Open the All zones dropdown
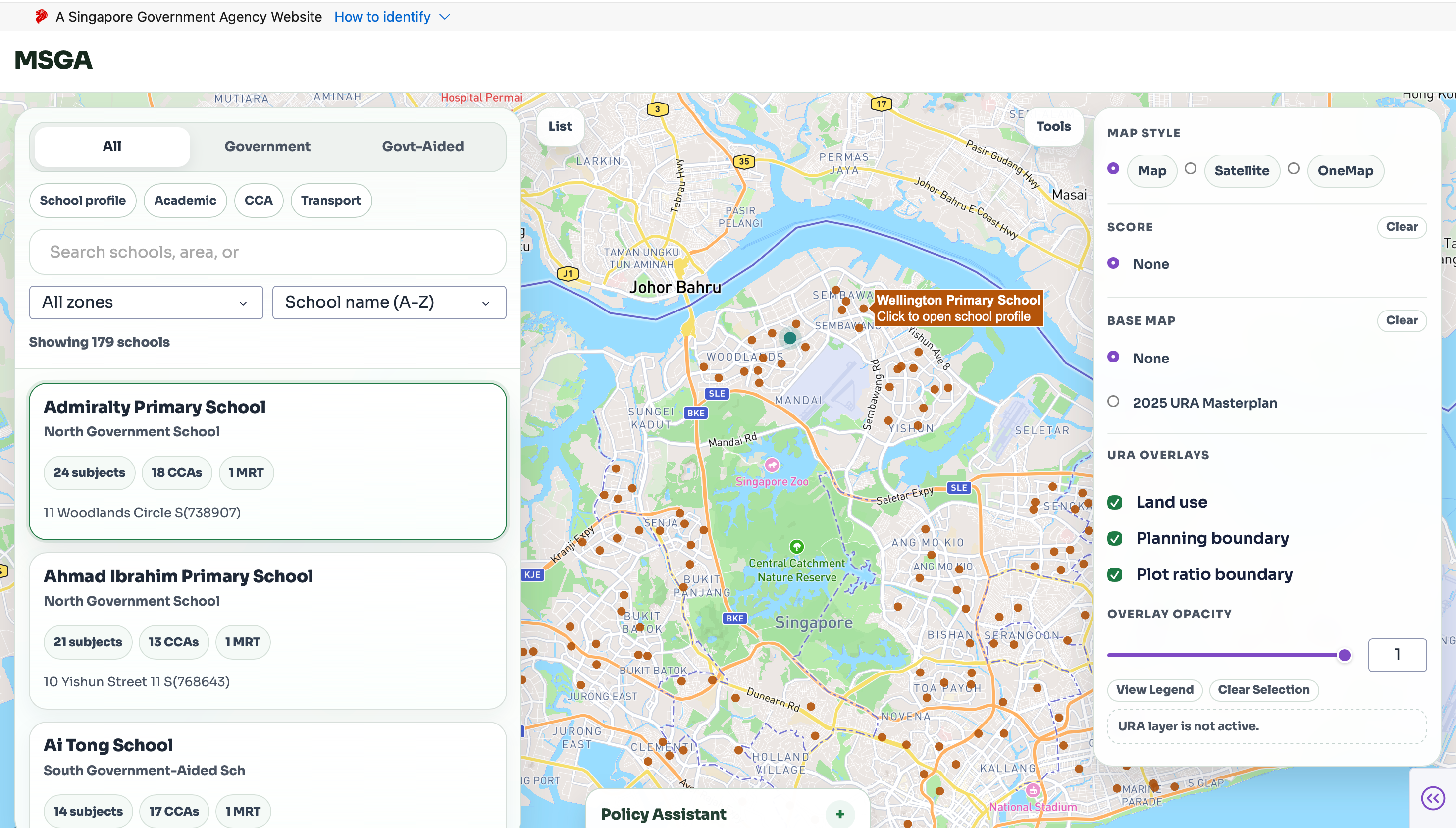 pos(146,303)
